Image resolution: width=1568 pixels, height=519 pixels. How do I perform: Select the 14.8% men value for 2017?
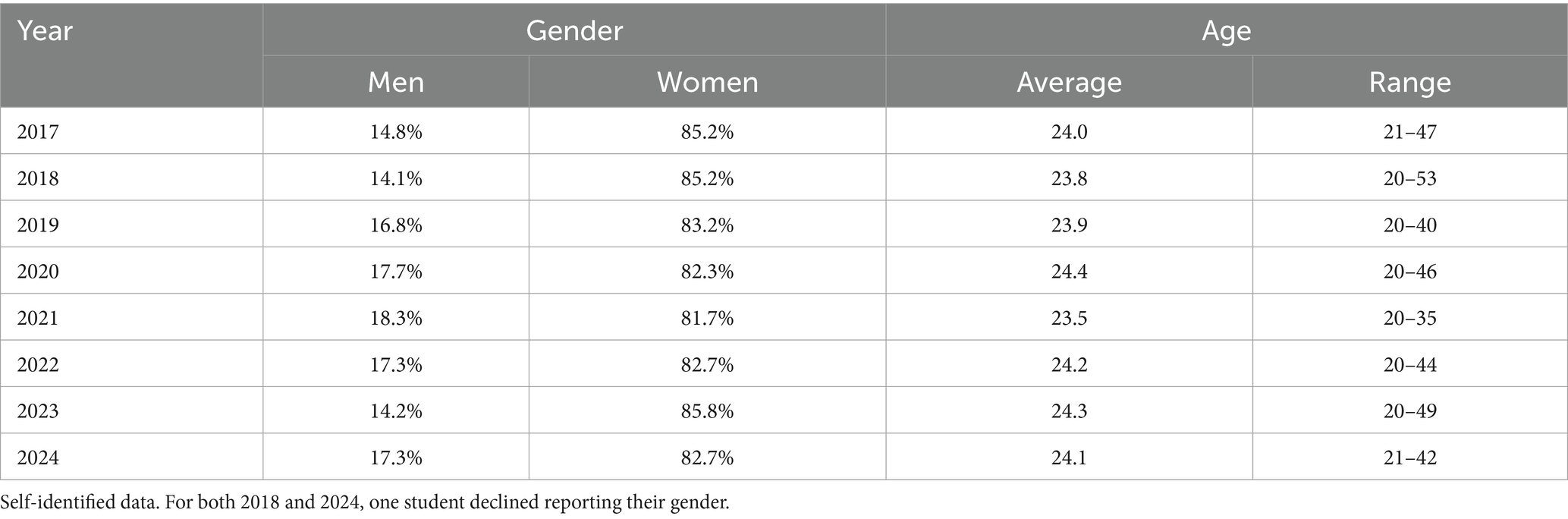click(x=396, y=132)
